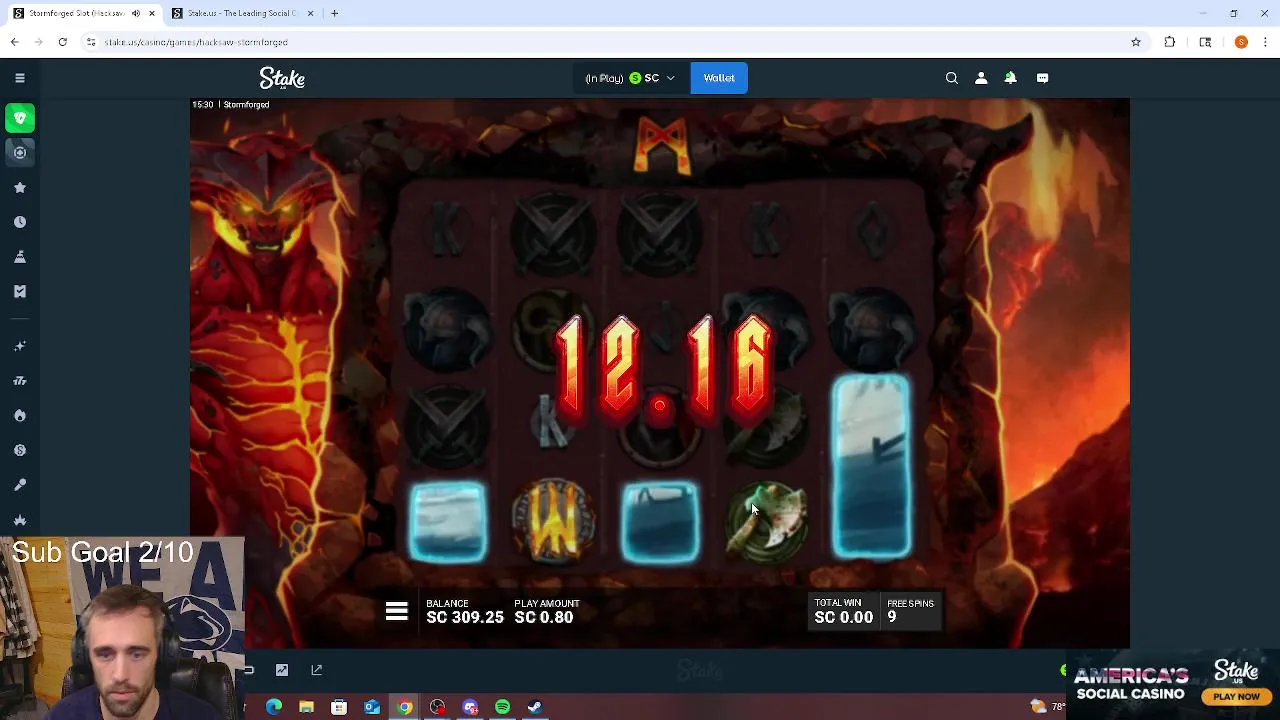
Task: Open Chrome three-dot menu
Action: point(1265,42)
